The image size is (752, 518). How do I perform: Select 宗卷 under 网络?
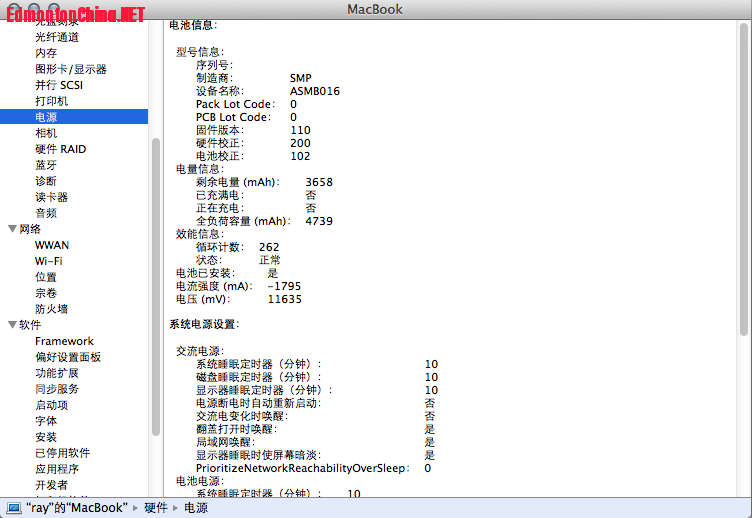point(46,293)
